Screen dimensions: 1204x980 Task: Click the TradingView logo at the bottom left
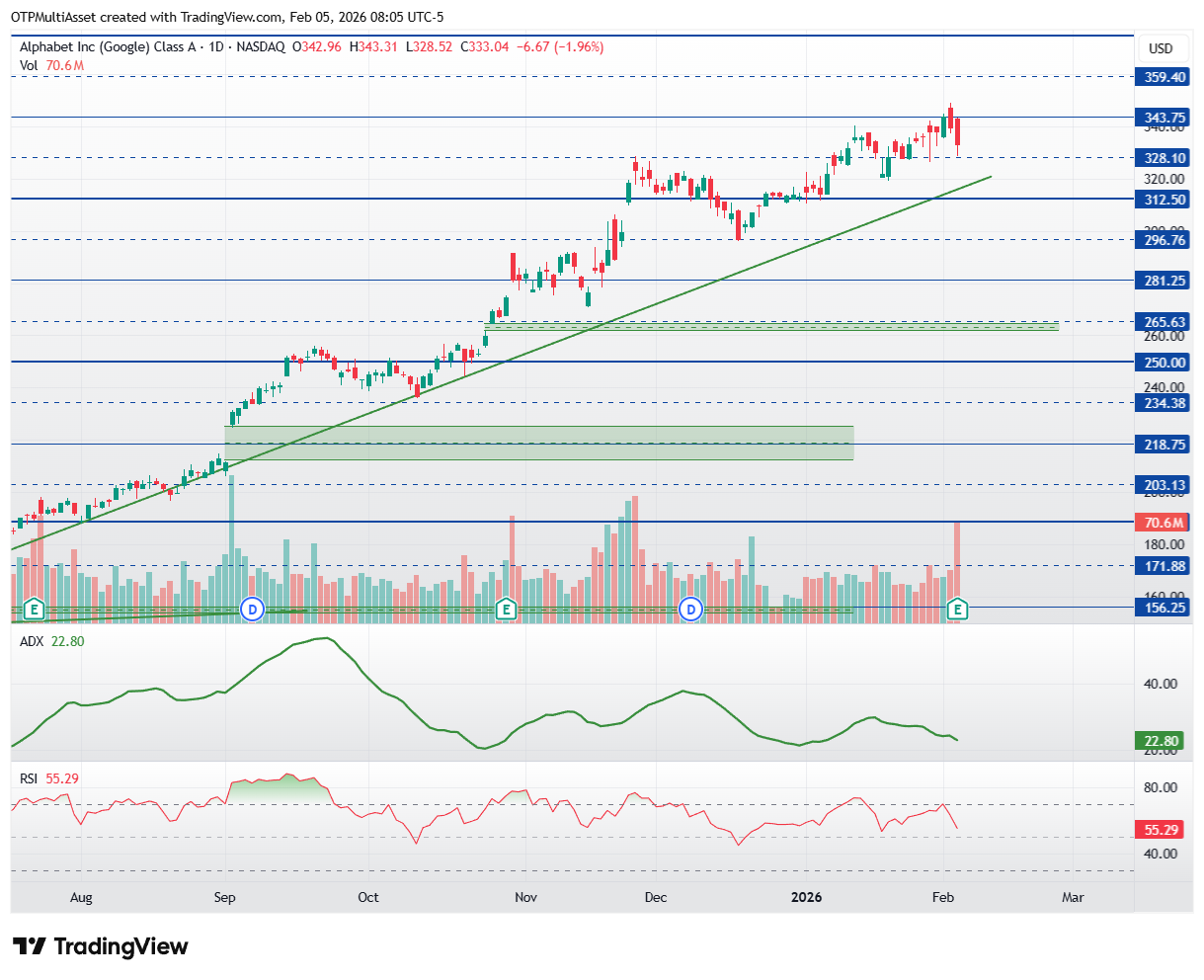(100, 946)
